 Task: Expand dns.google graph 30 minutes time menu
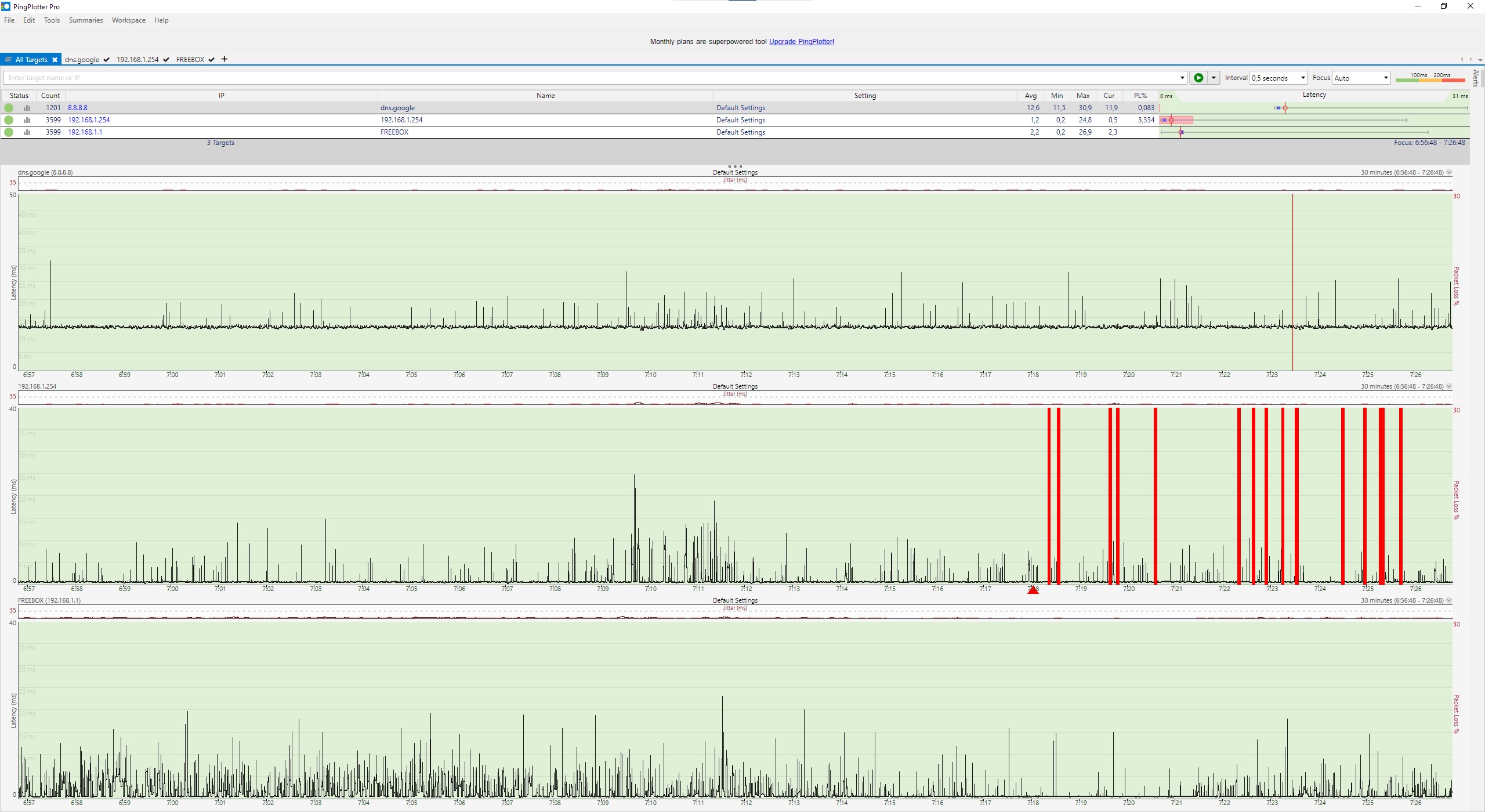pyautogui.click(x=1449, y=172)
